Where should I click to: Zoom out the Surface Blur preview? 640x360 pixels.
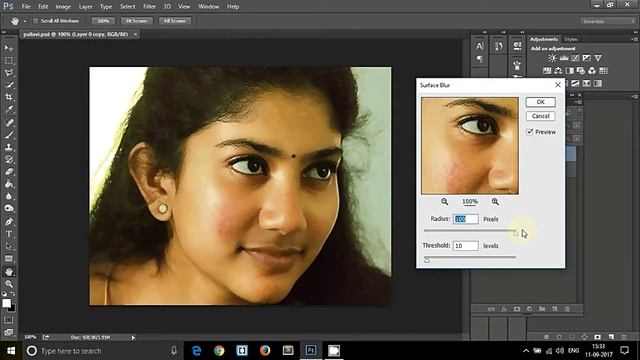[444, 202]
